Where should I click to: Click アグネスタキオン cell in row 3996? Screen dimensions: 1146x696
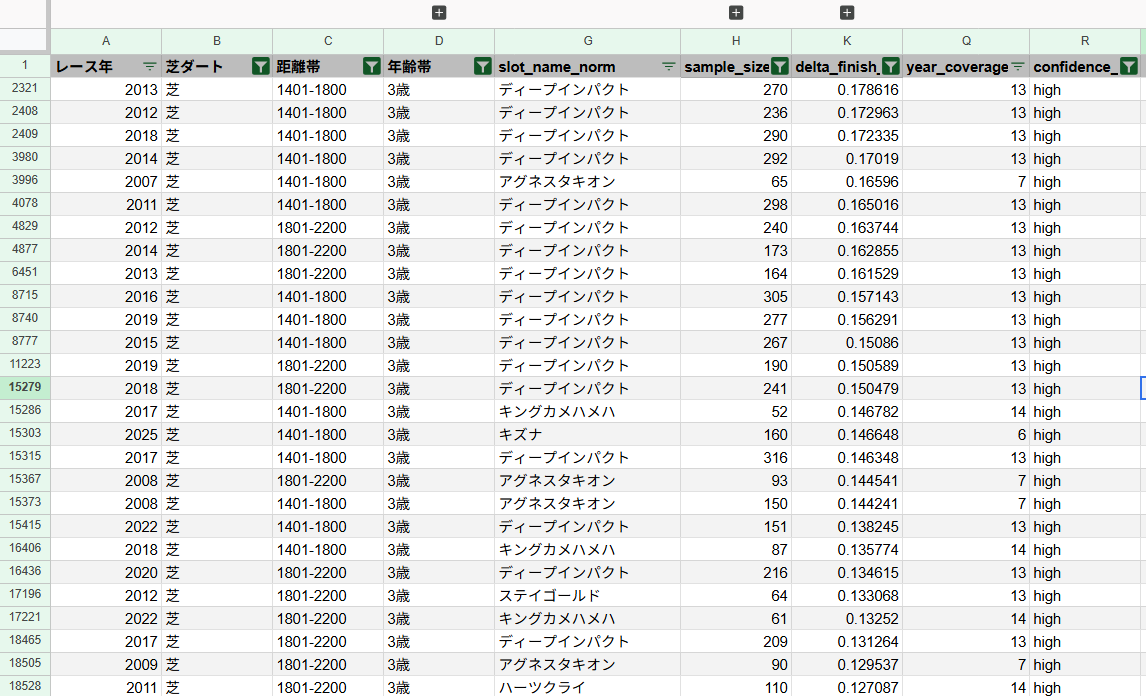click(x=588, y=181)
